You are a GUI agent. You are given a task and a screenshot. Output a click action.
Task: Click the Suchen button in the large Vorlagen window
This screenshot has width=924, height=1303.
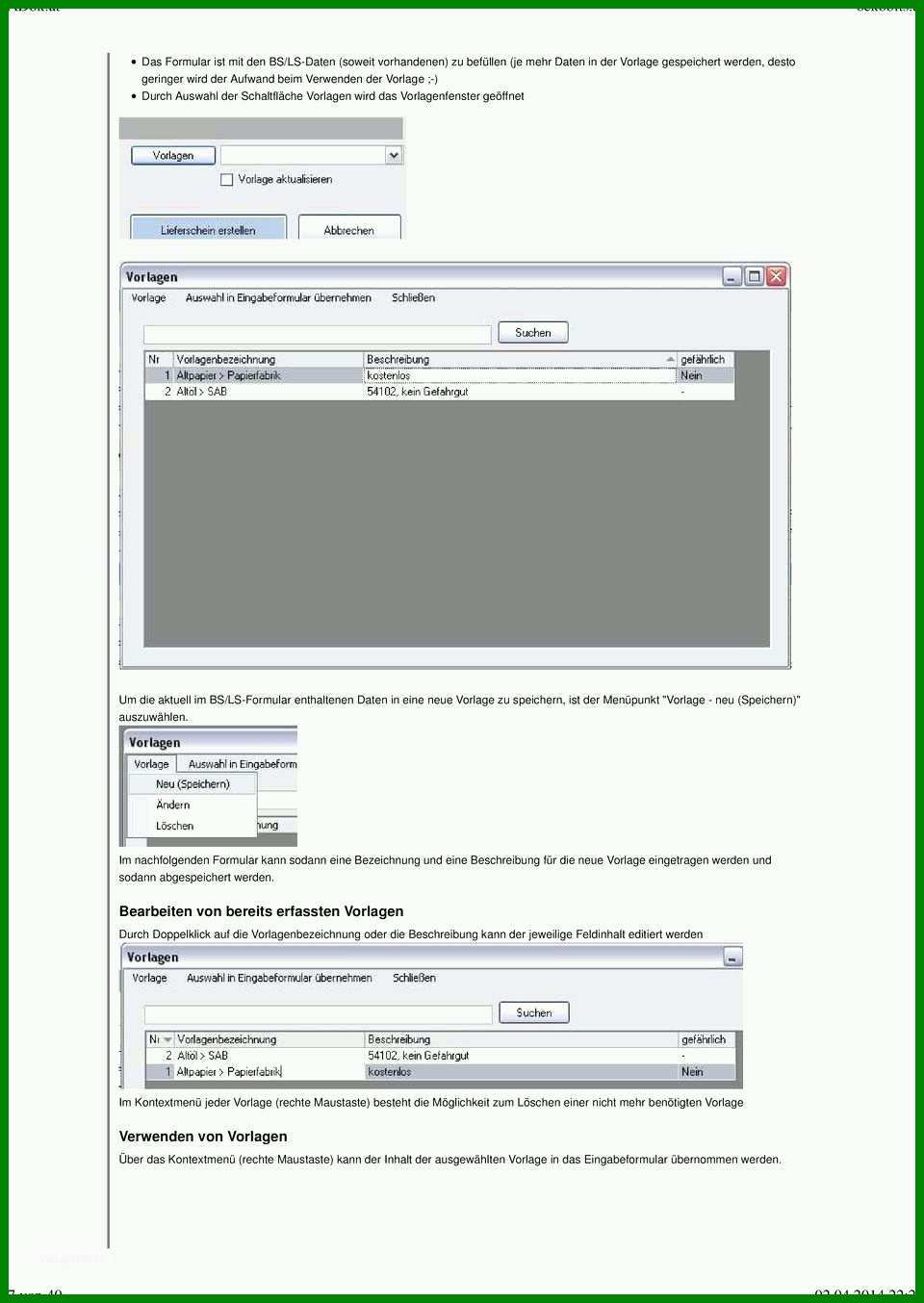click(533, 332)
